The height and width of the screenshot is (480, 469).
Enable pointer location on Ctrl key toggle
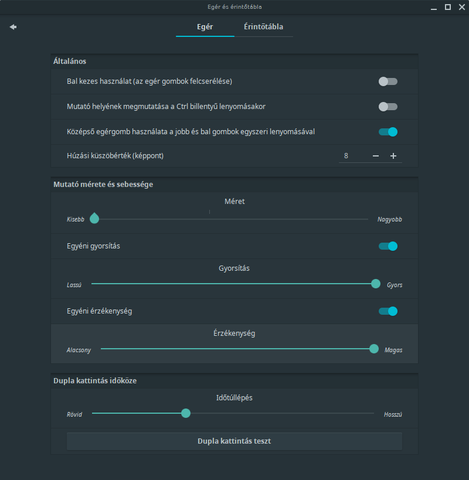click(x=388, y=107)
